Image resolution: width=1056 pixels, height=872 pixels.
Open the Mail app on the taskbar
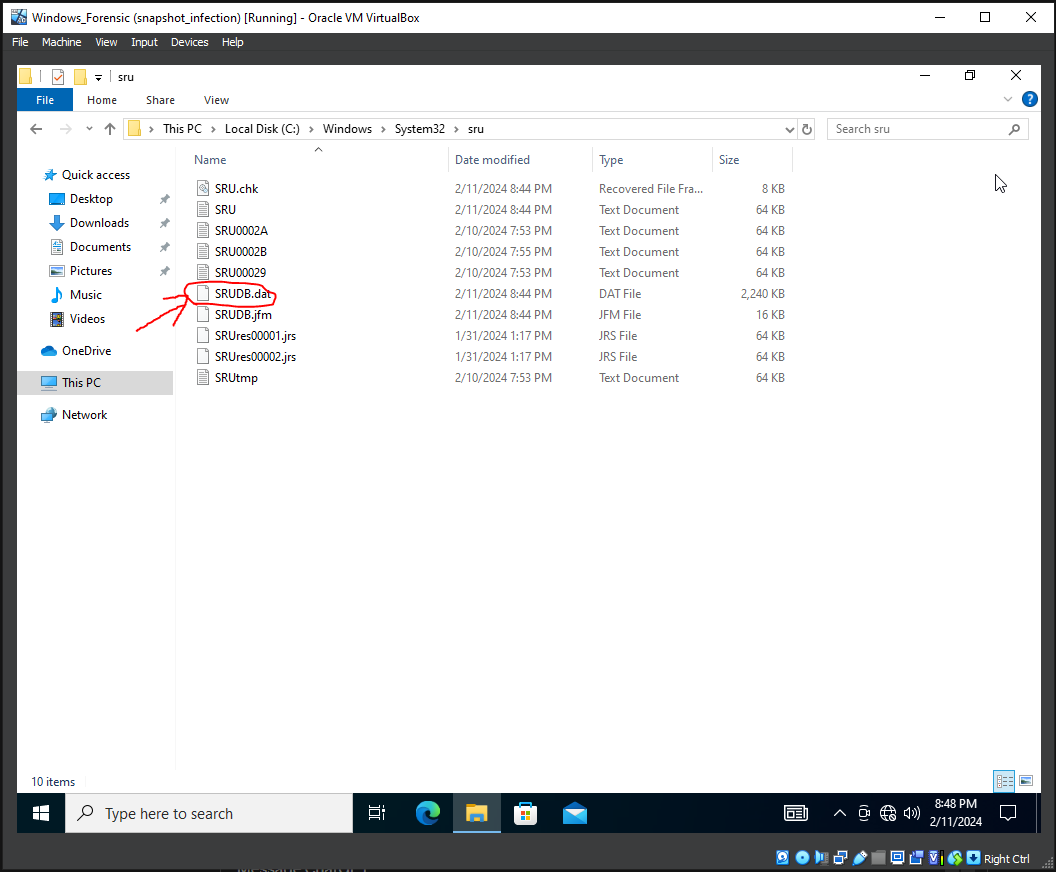point(574,814)
